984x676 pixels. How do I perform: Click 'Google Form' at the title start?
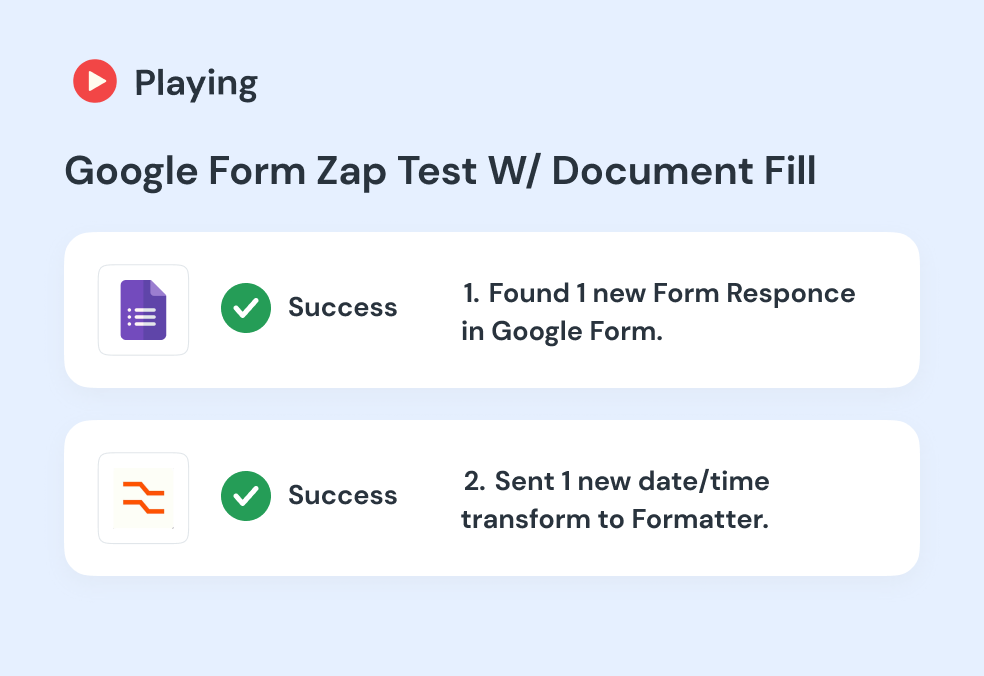tap(185, 172)
